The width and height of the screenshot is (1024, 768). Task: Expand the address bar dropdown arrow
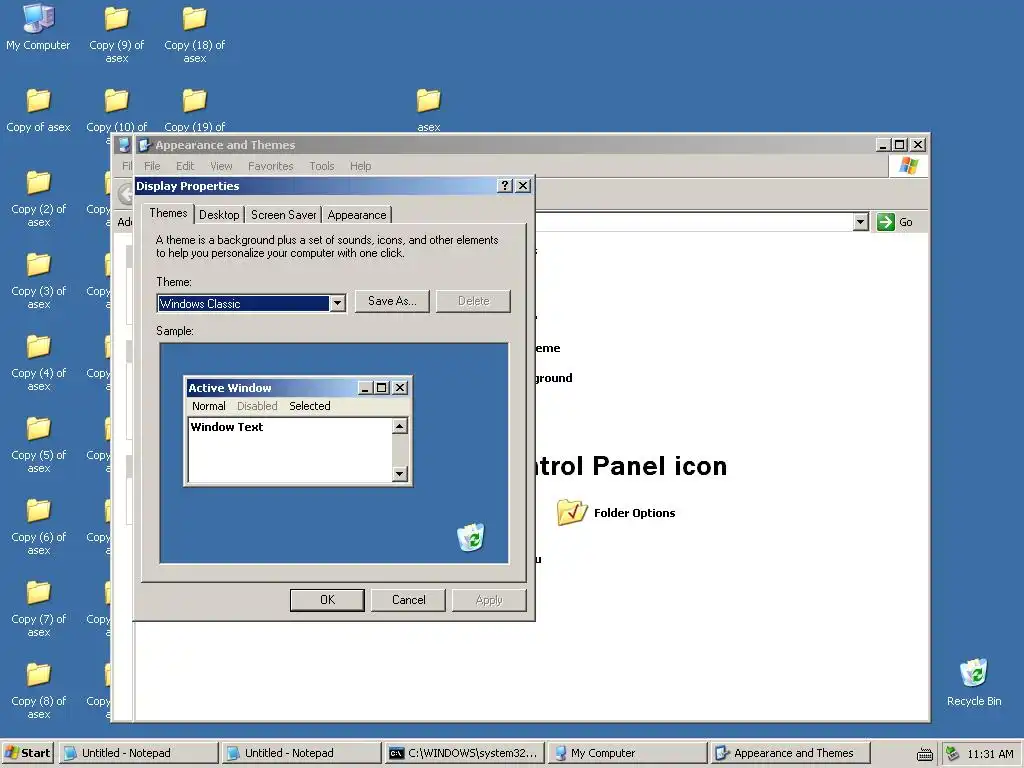pyautogui.click(x=861, y=222)
